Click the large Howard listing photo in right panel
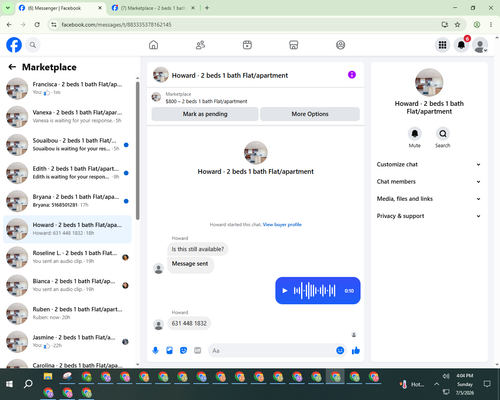 (429, 82)
